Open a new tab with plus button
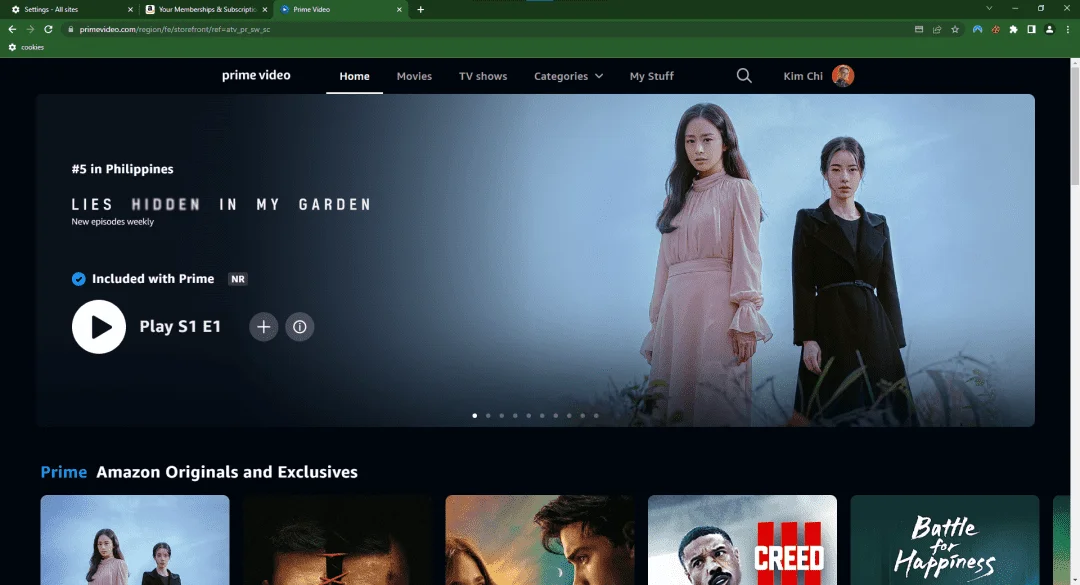Image resolution: width=1080 pixels, height=585 pixels. [x=420, y=10]
